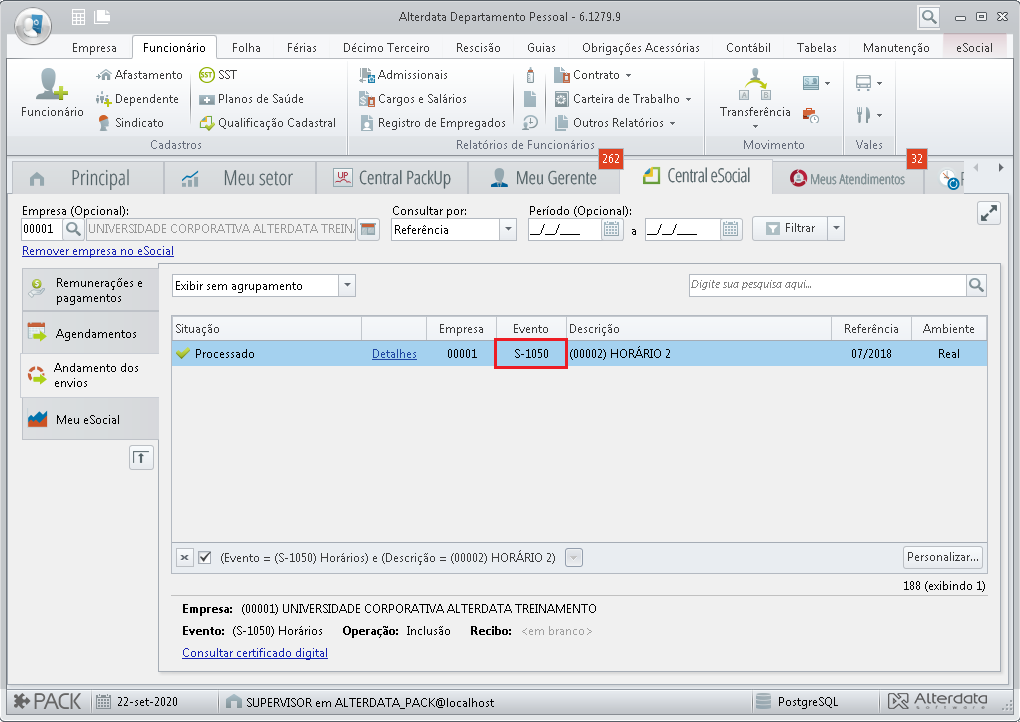The image size is (1020, 722).
Task: Select Remunerações e pagamentos side item
Action: pos(90,290)
